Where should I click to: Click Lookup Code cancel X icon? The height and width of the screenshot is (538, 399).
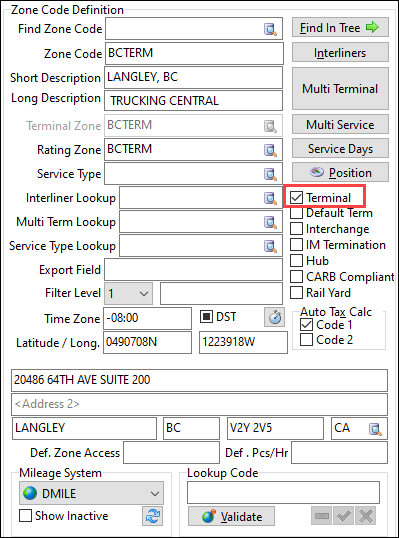(x=366, y=516)
